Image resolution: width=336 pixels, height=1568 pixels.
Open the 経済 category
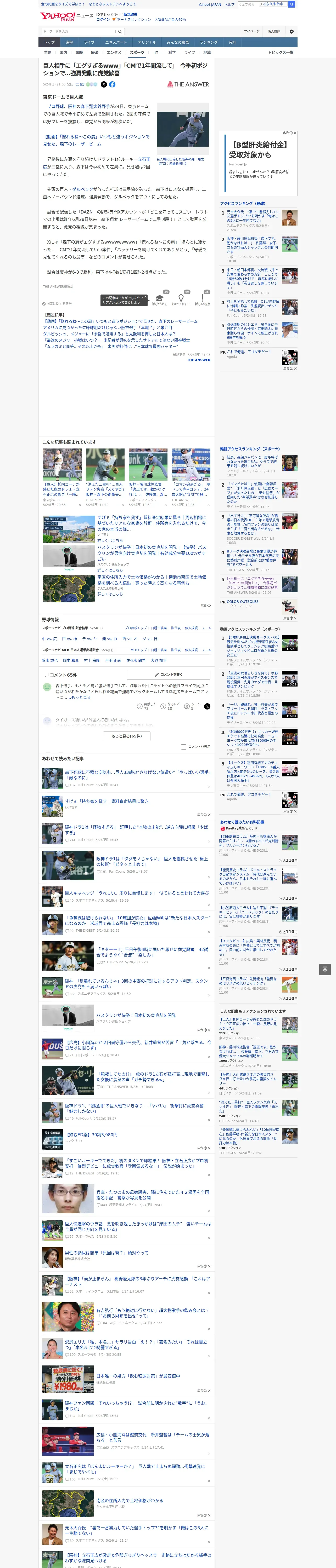[x=94, y=52]
